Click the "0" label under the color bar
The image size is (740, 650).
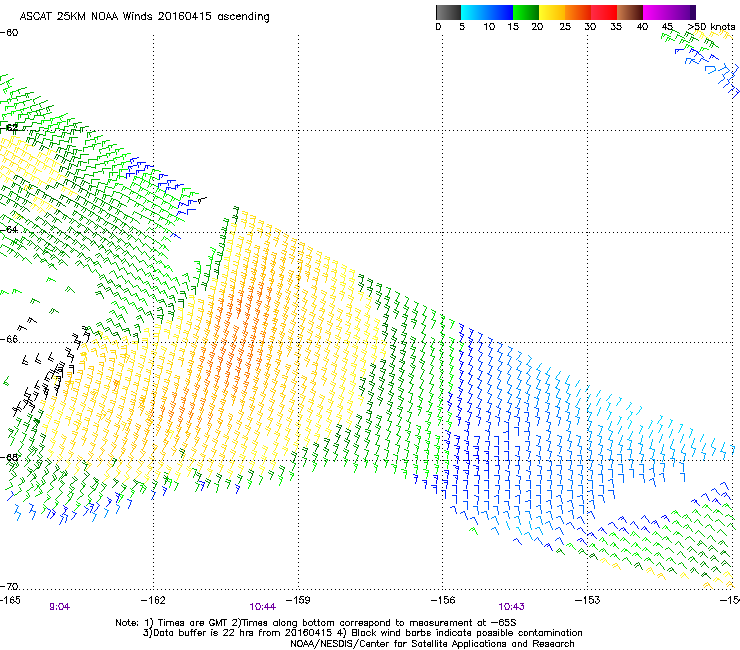[438, 27]
